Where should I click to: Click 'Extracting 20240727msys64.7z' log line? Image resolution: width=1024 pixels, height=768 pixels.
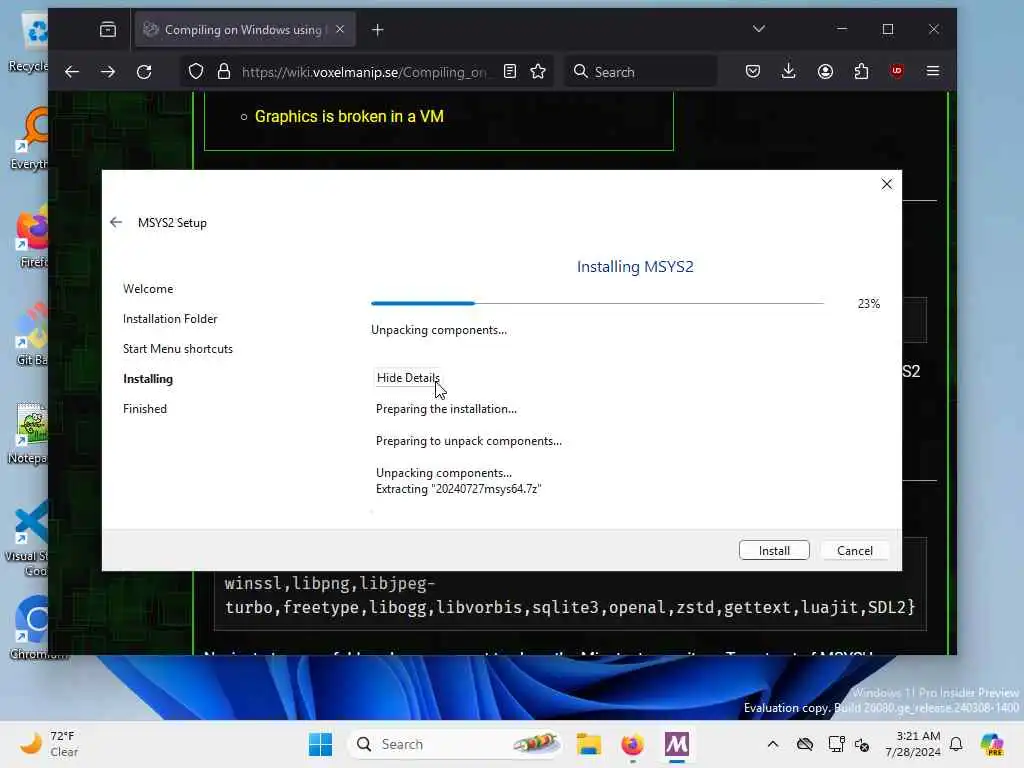pyautogui.click(x=458, y=489)
